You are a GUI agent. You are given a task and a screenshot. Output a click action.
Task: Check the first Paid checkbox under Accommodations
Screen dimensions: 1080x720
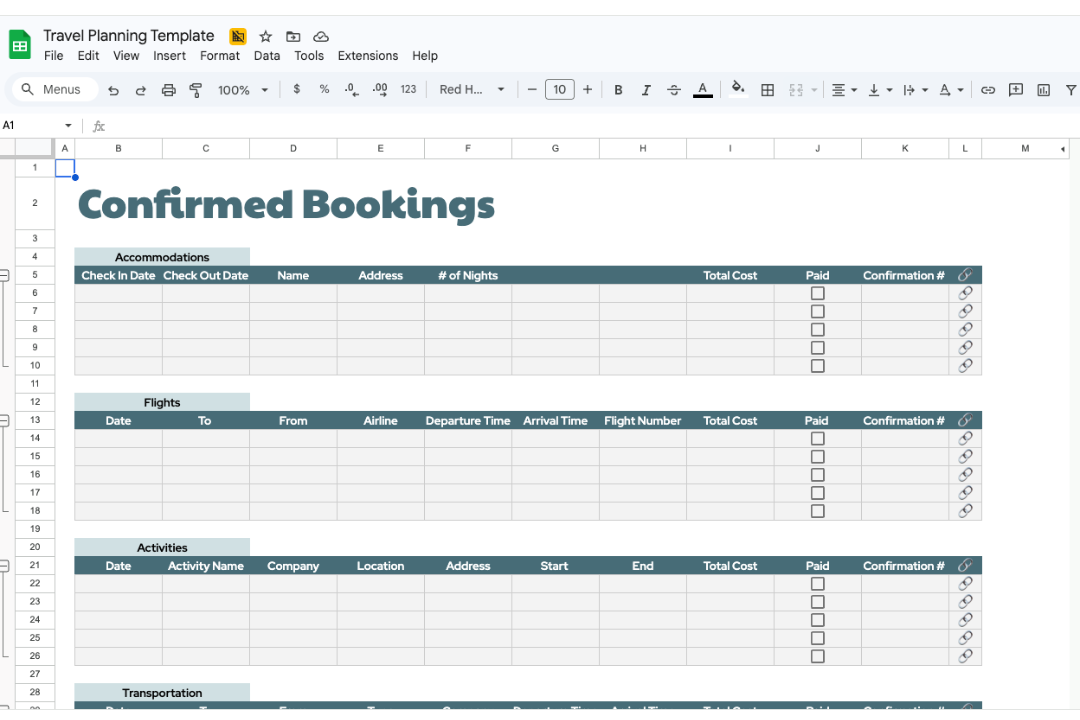(817, 293)
